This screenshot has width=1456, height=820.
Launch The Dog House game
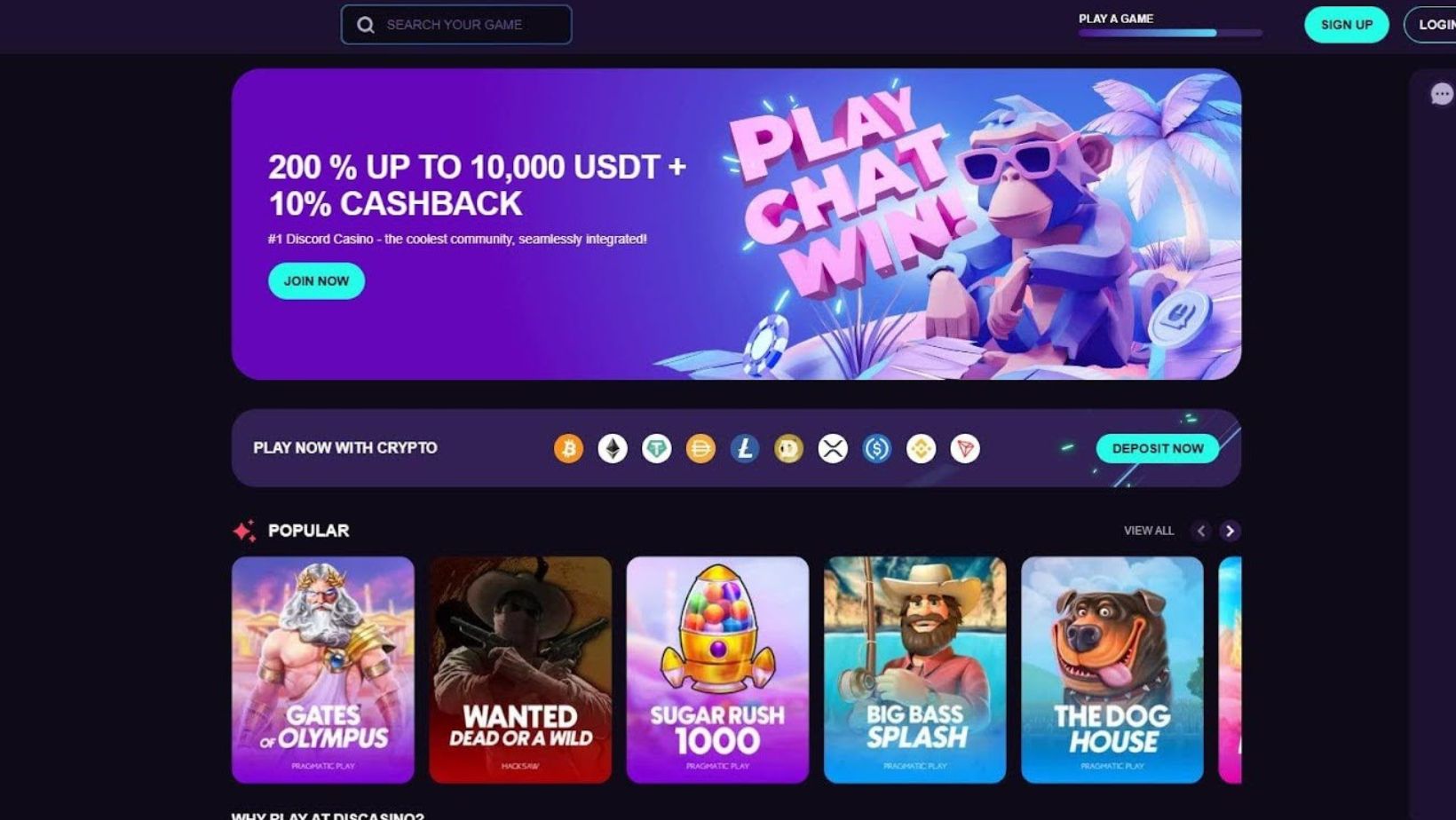coord(1112,670)
